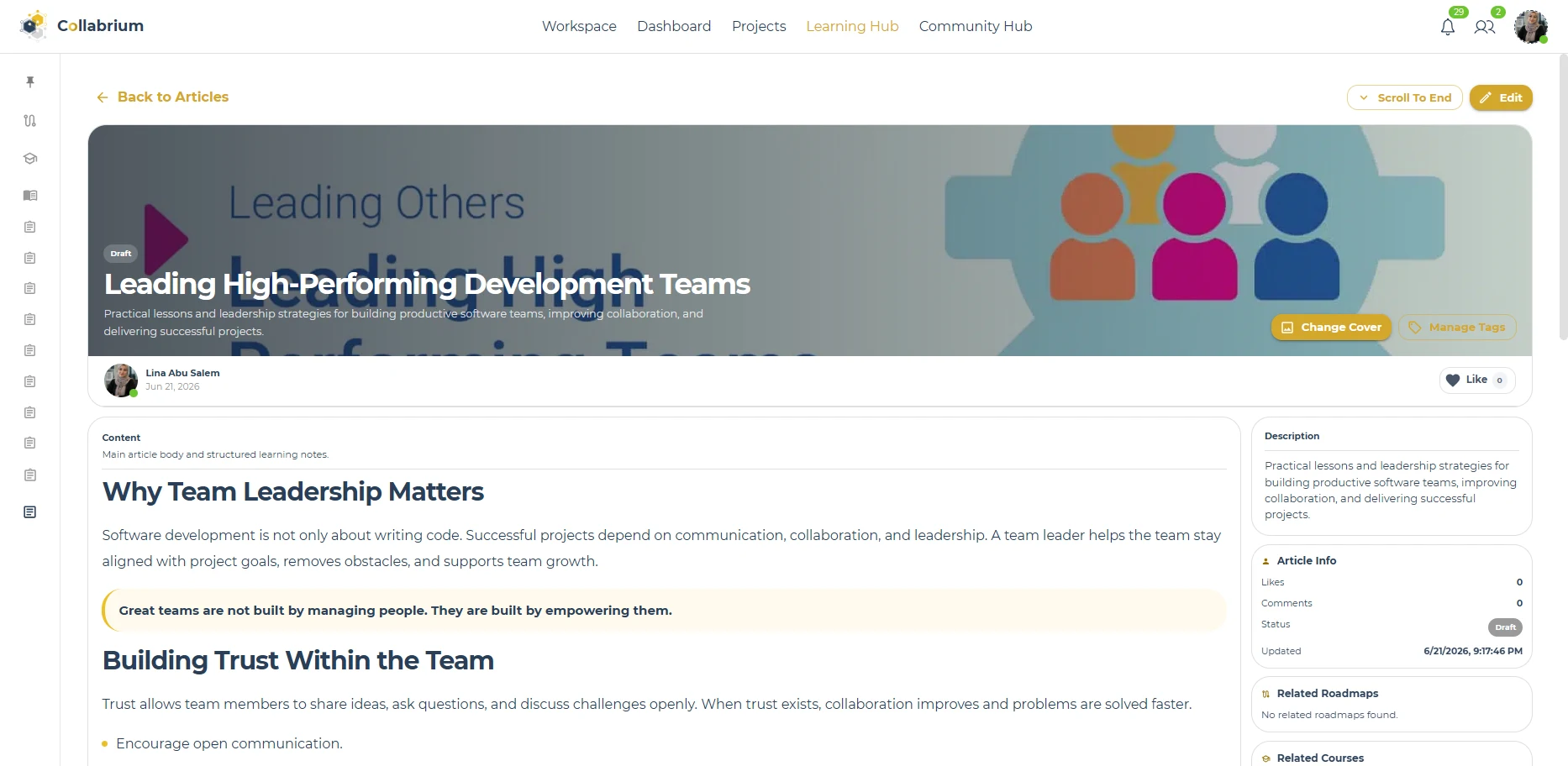The image size is (1568, 766).
Task: Go to the Workspace menu
Action: (579, 26)
